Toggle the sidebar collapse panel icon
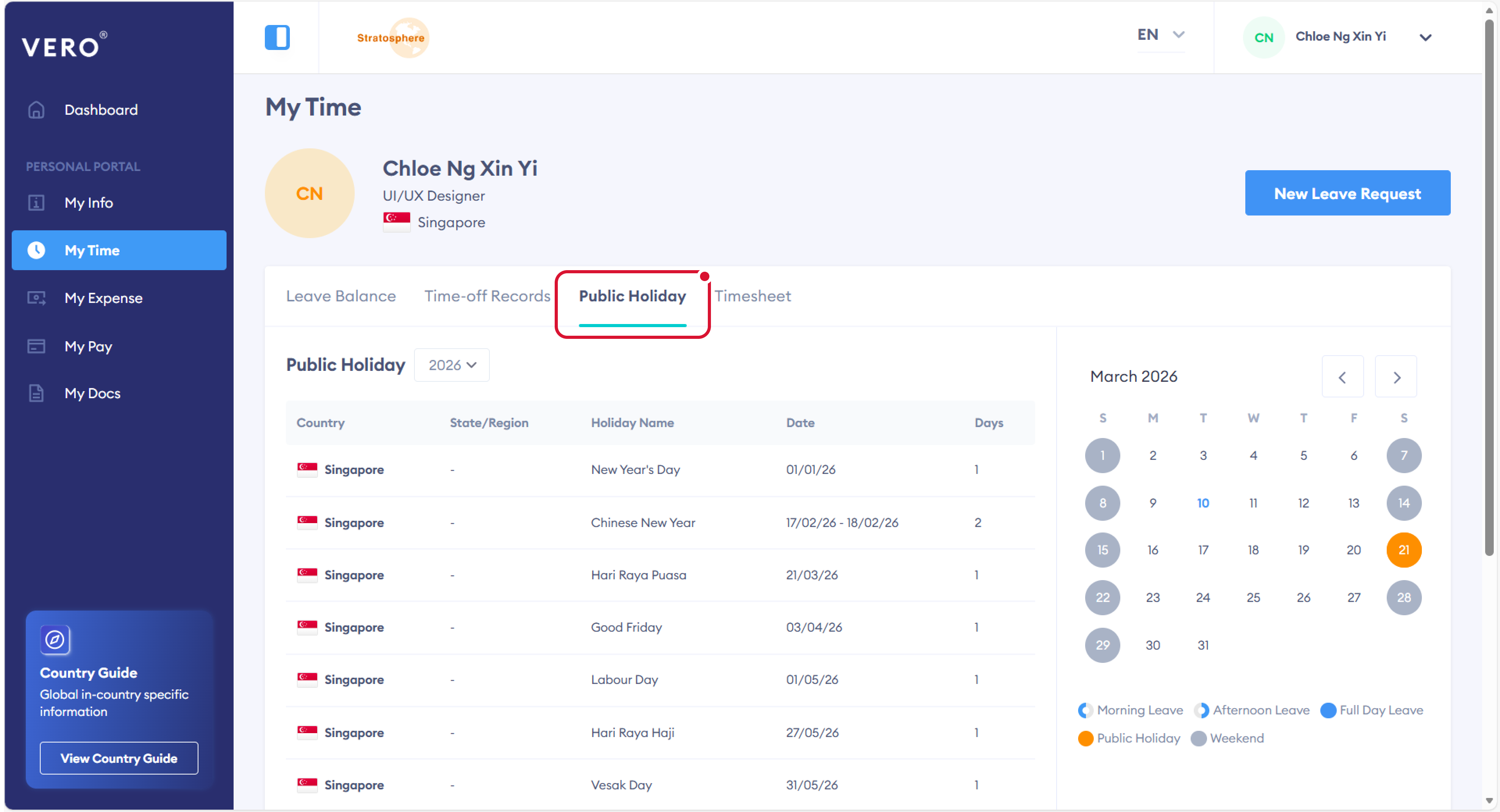 [277, 37]
